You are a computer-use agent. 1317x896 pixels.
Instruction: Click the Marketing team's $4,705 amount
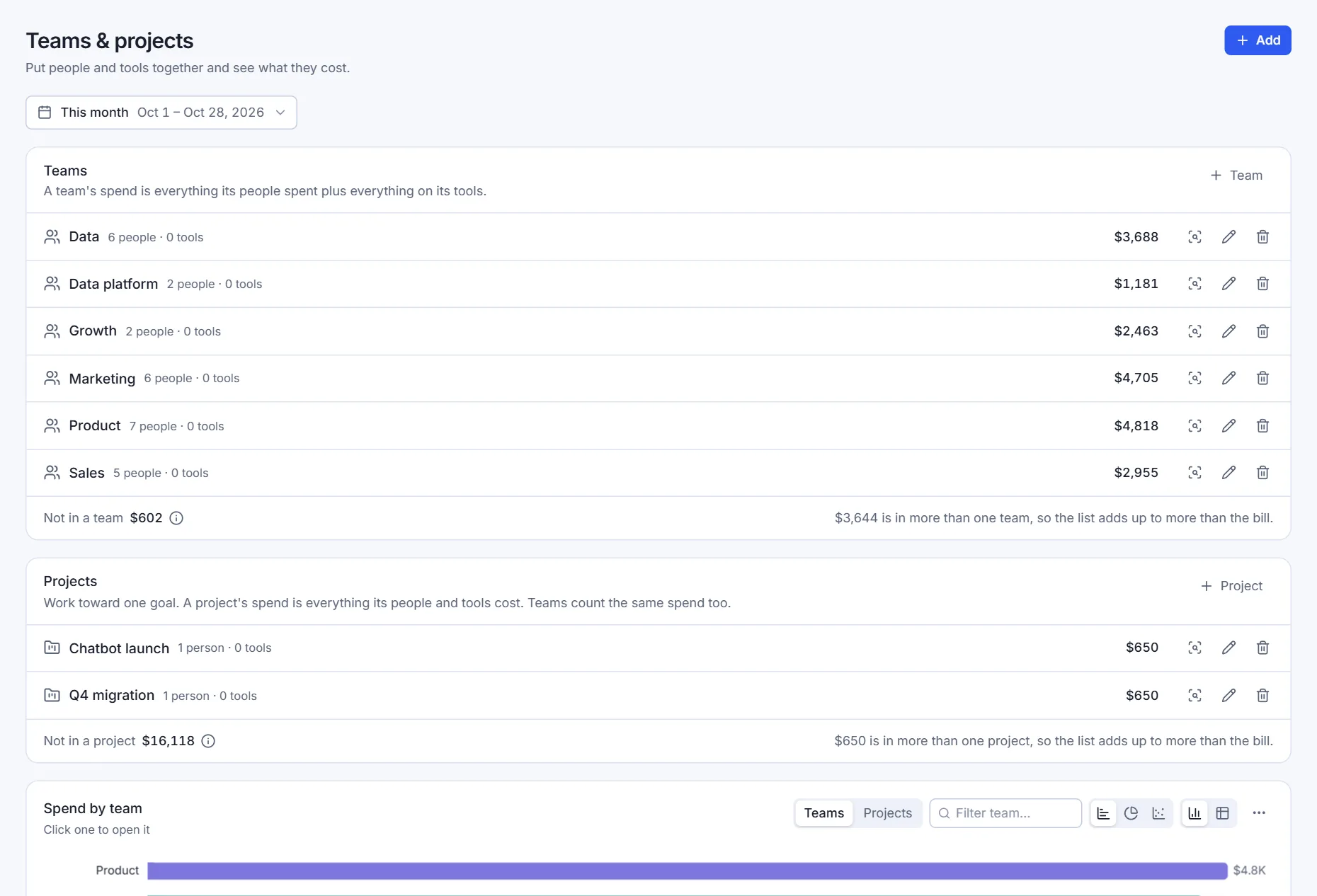point(1136,378)
